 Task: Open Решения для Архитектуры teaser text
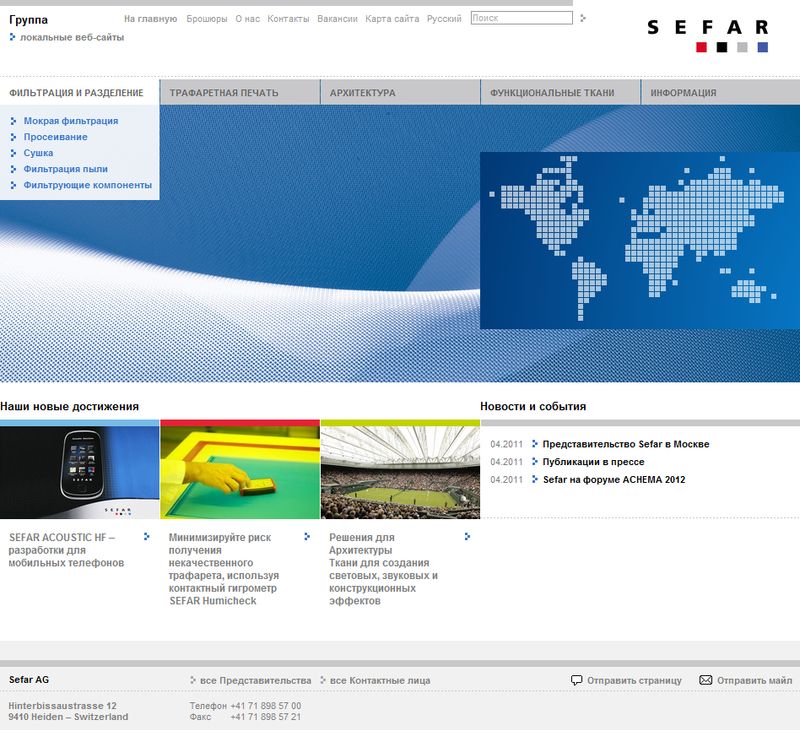coord(384,569)
